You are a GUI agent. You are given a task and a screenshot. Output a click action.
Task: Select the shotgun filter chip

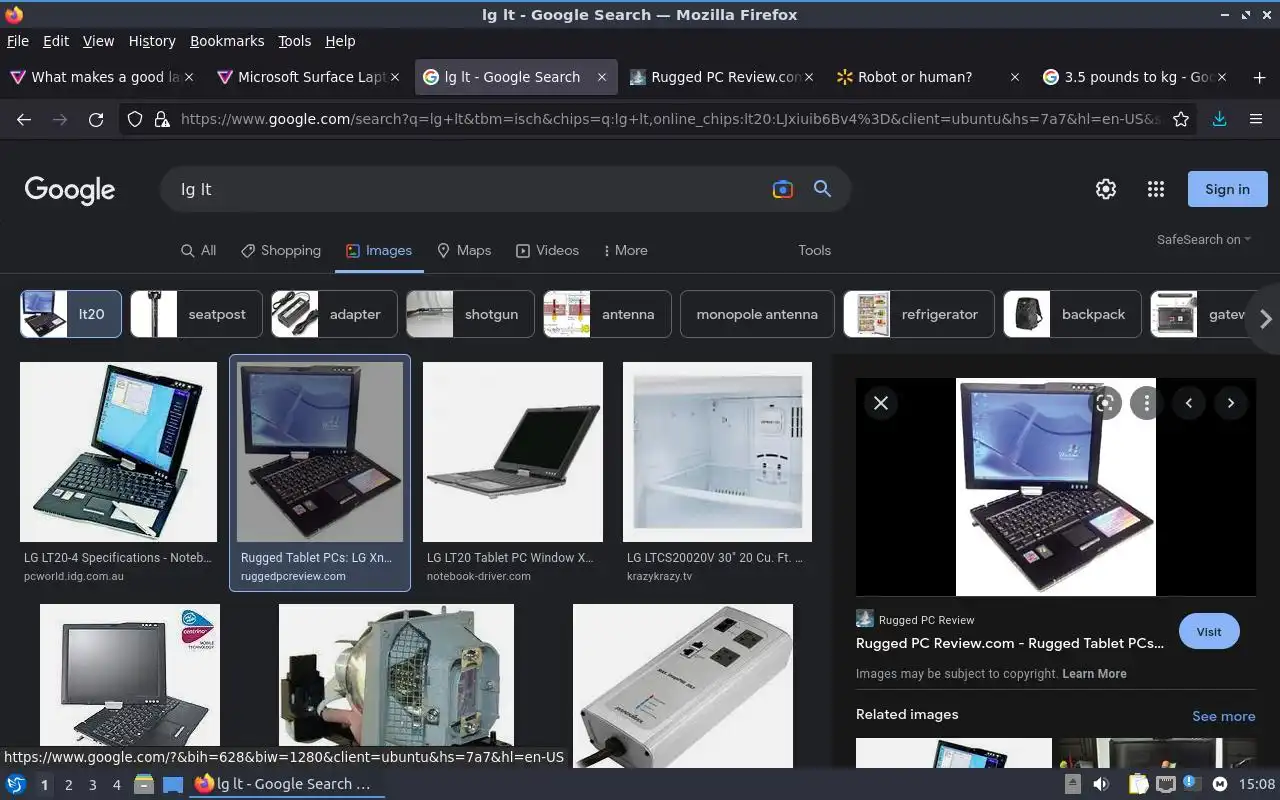pyautogui.click(x=470, y=314)
